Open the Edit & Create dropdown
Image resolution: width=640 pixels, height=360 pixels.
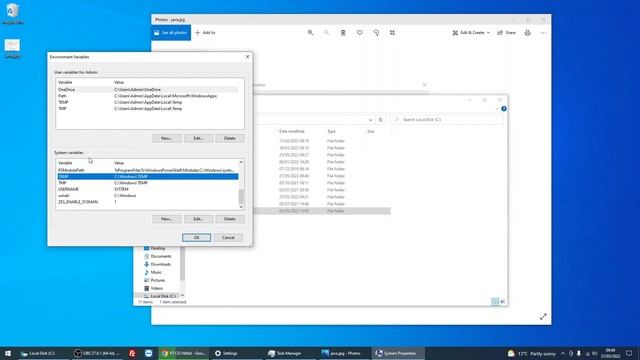pyautogui.click(x=471, y=33)
